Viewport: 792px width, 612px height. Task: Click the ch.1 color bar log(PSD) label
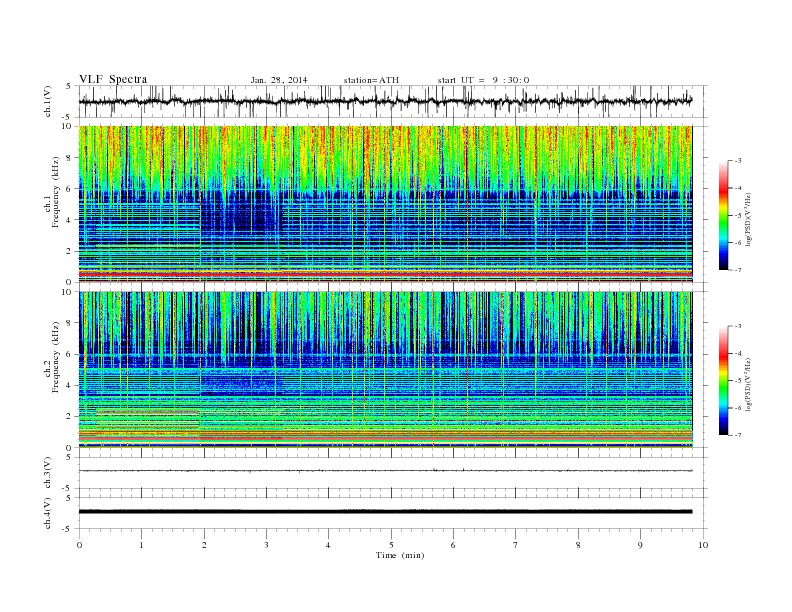pos(749,219)
